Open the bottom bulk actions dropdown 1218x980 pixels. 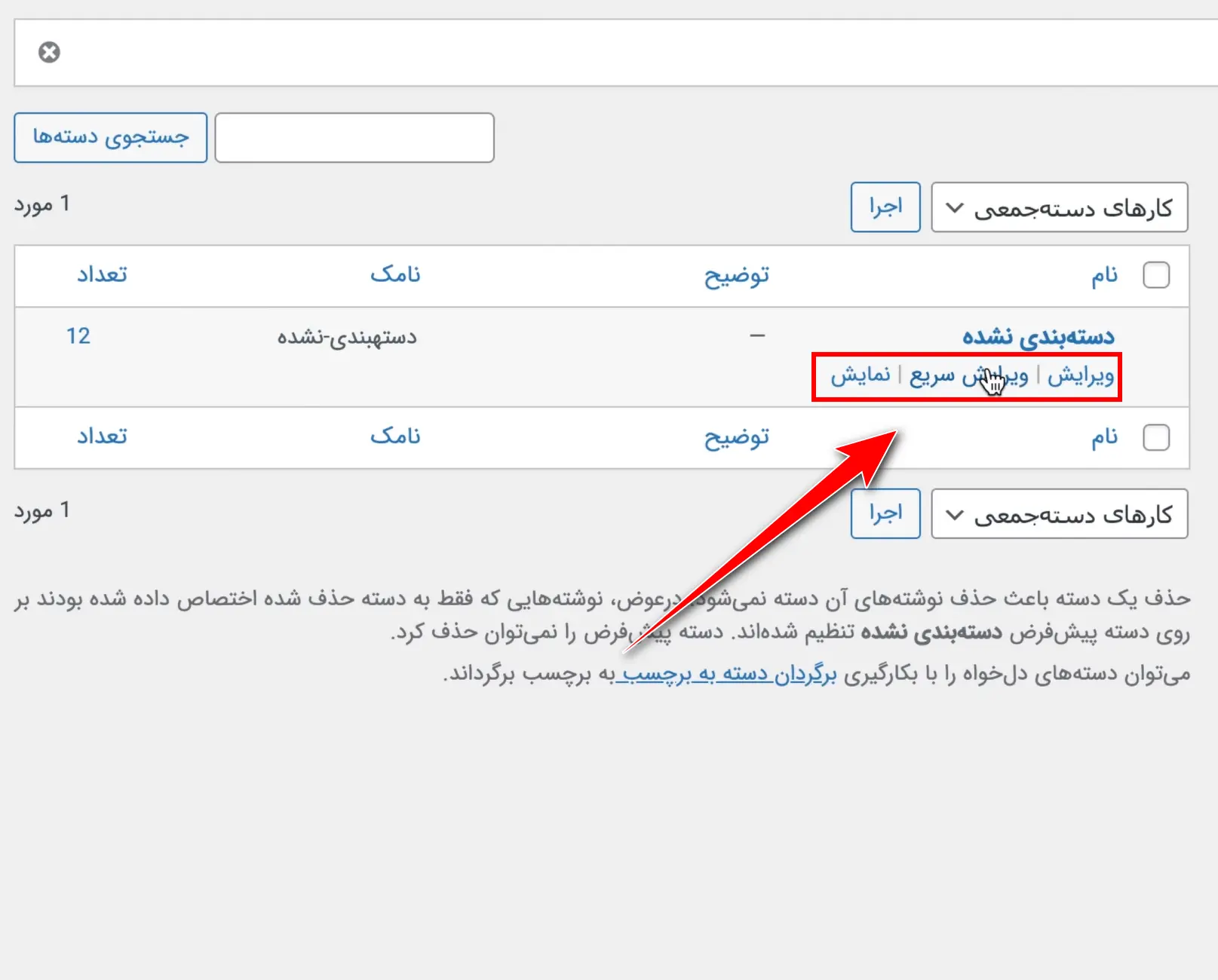click(1059, 514)
